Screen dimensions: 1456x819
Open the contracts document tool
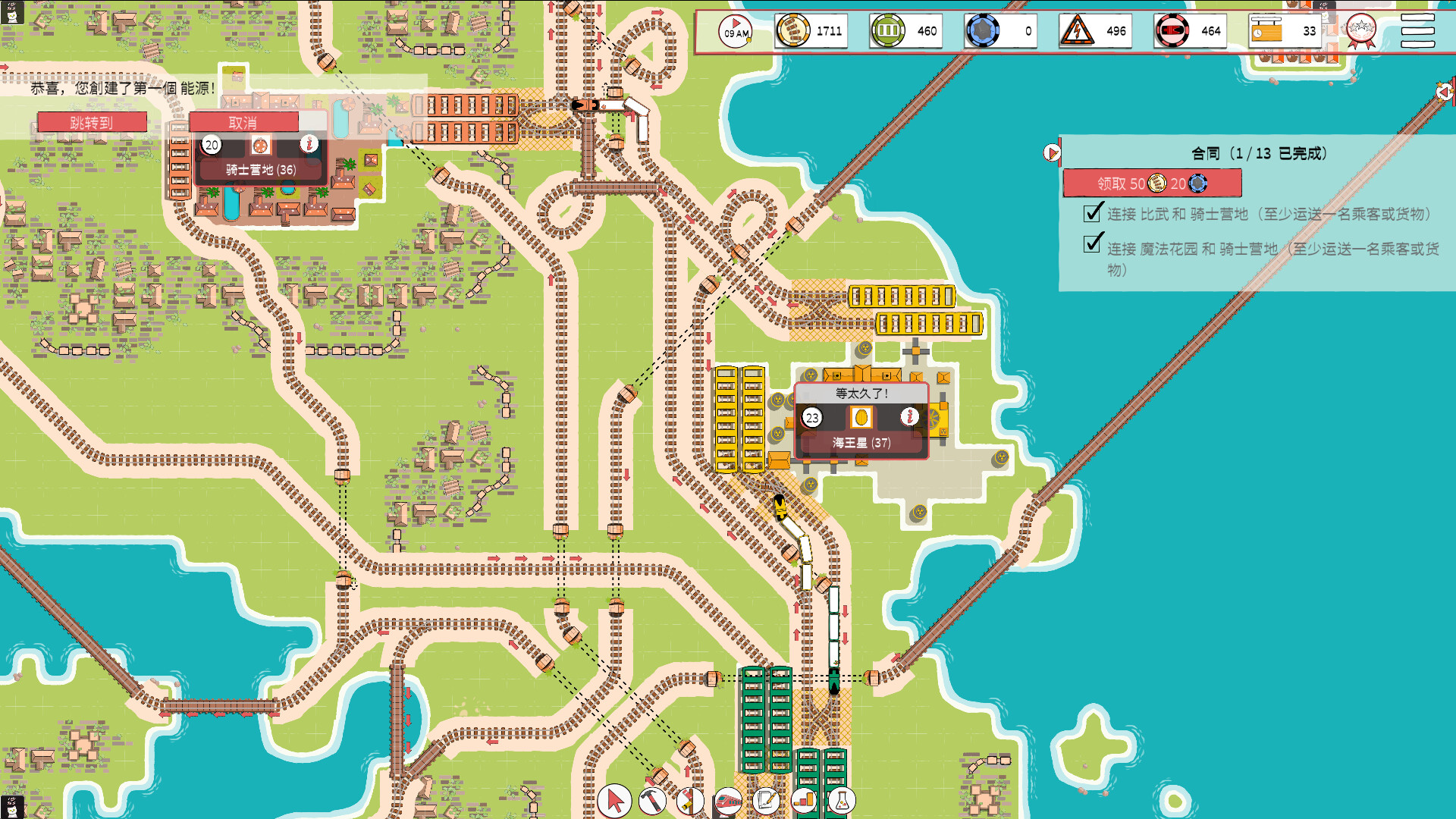pos(766,800)
